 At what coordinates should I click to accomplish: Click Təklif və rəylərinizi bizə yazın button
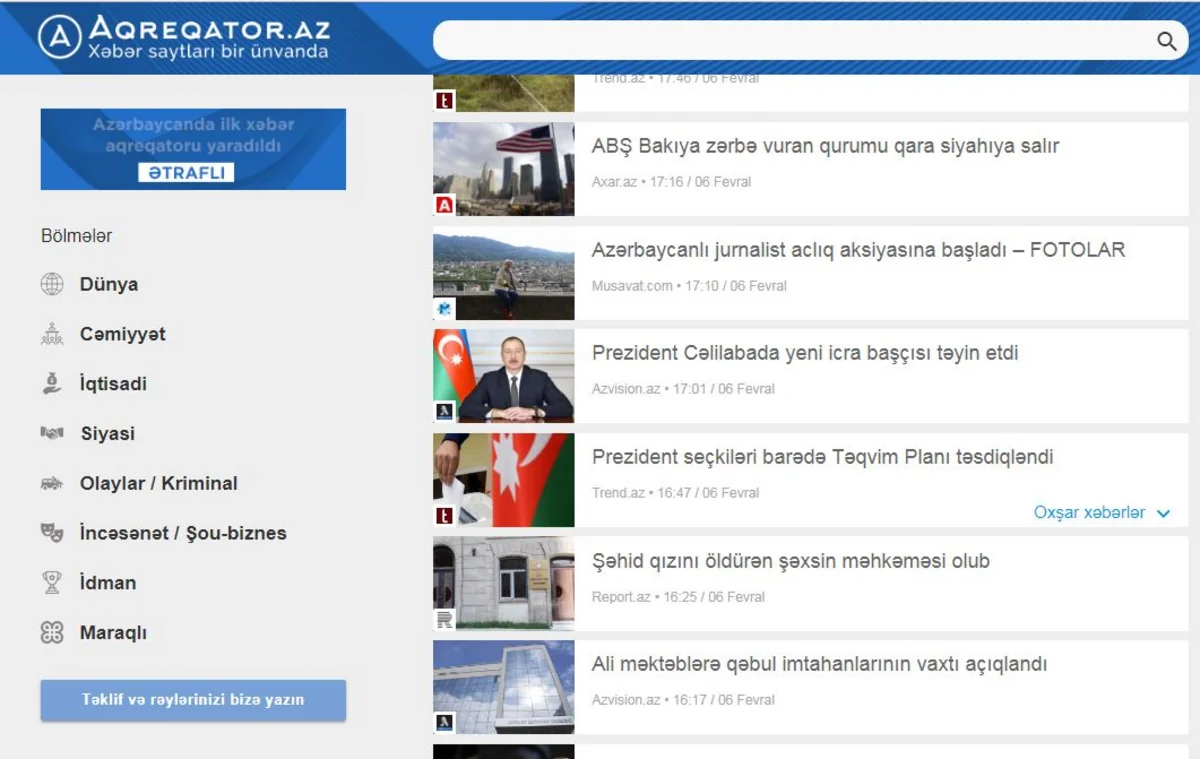click(x=193, y=700)
